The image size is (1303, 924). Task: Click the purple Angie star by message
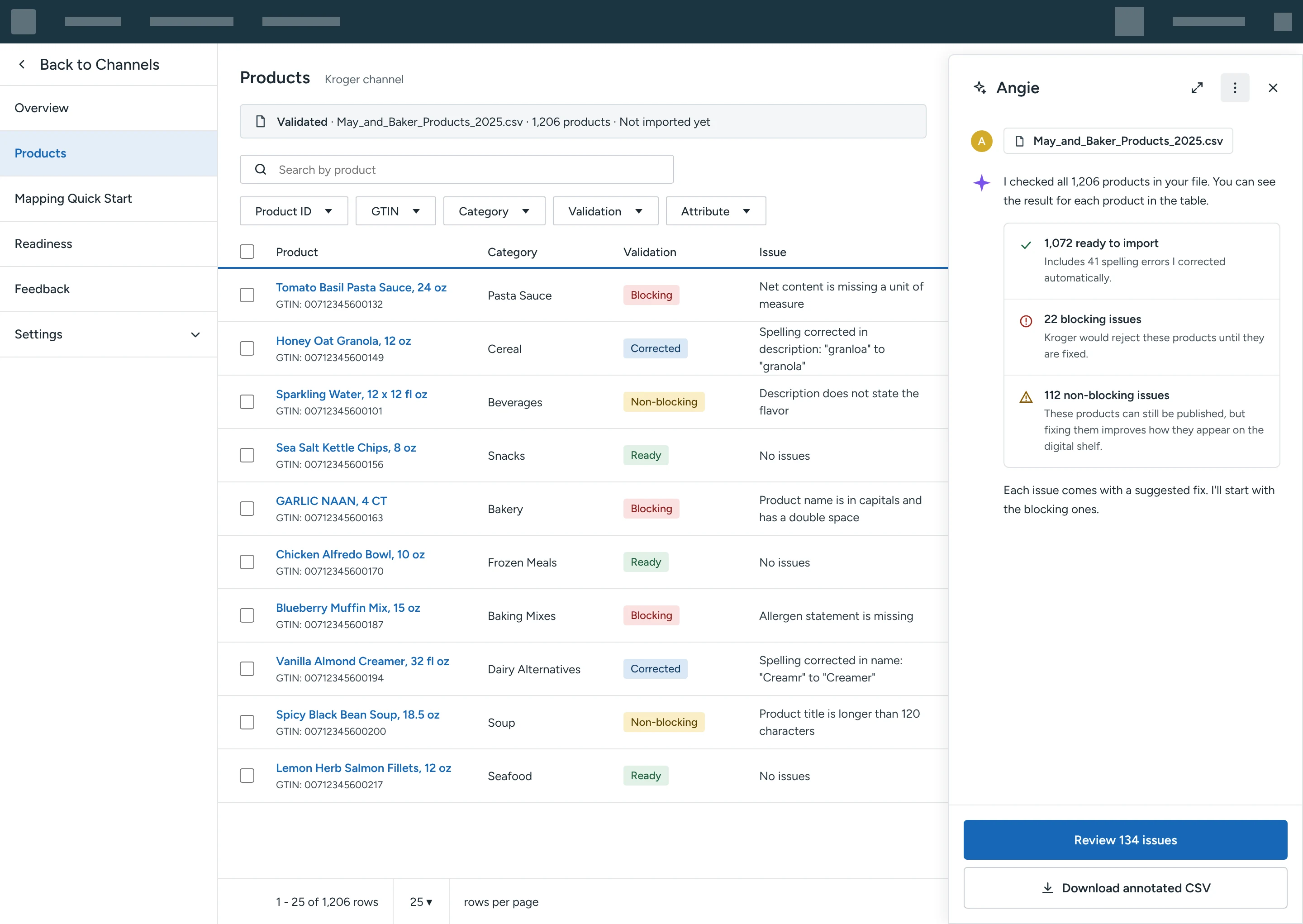point(982,183)
